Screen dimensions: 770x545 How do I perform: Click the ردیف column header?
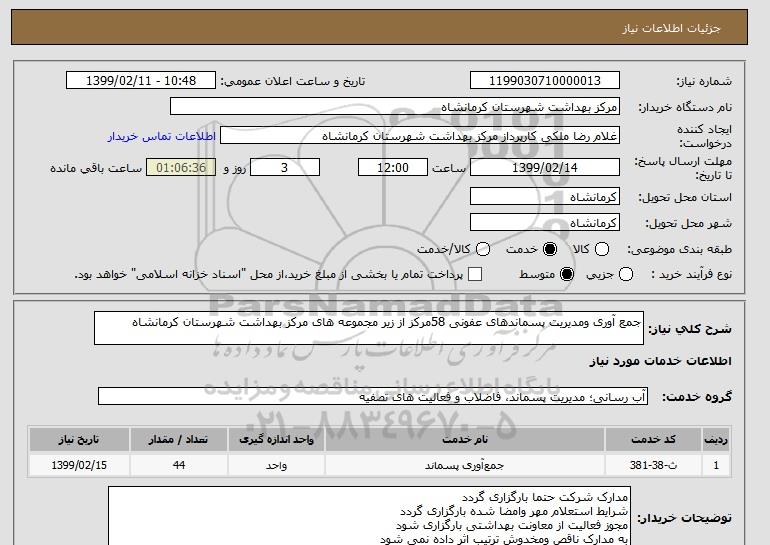[x=716, y=439]
